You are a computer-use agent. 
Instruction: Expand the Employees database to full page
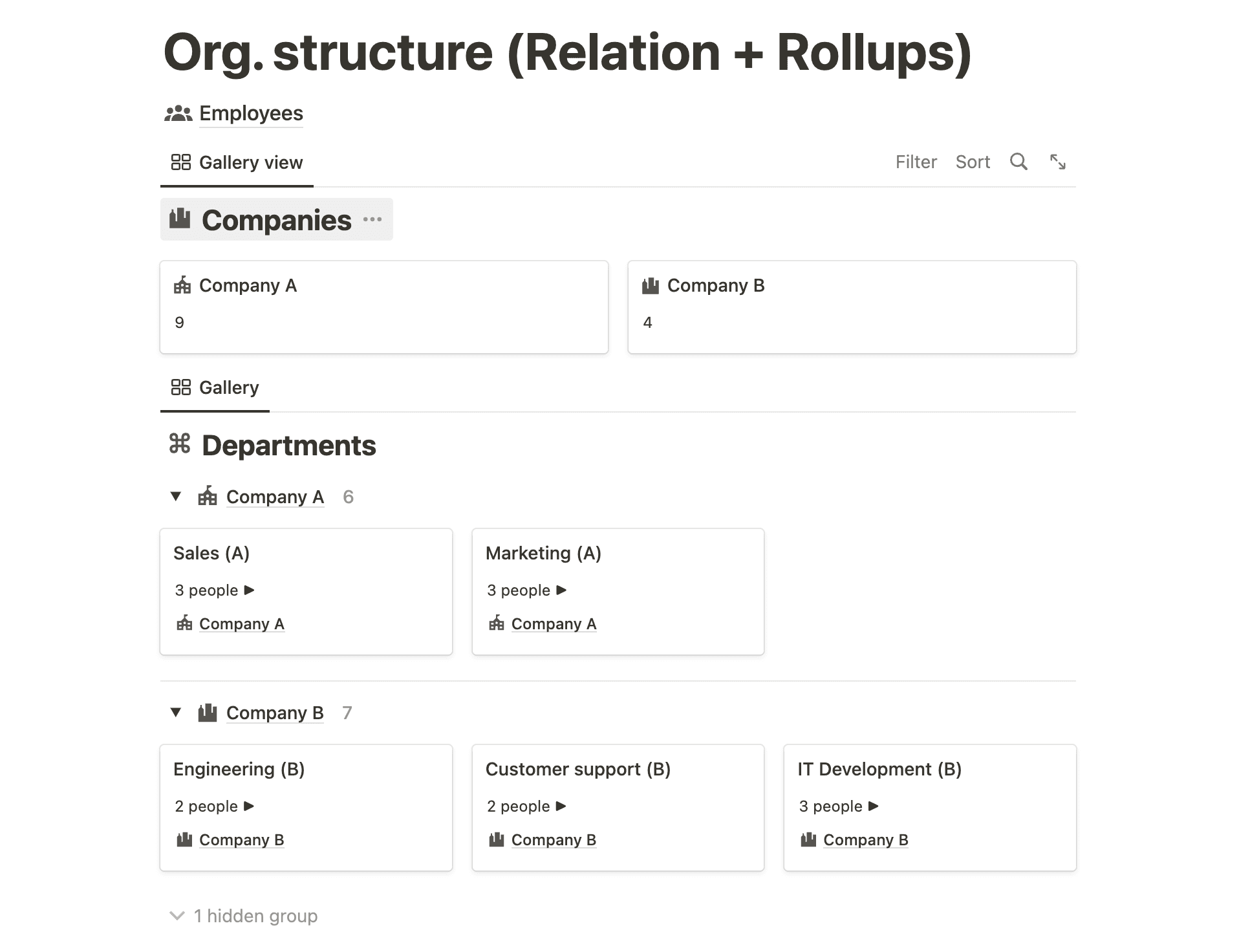tap(1058, 162)
